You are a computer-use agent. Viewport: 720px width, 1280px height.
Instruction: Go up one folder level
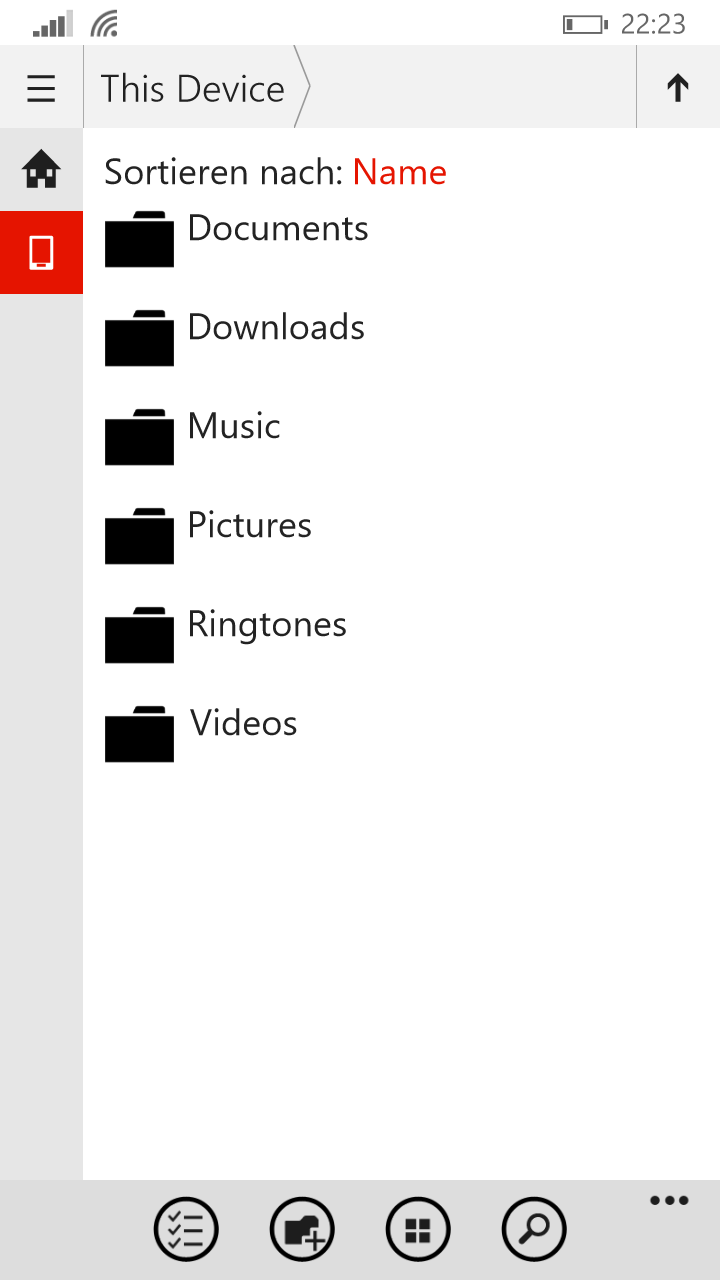pos(678,88)
